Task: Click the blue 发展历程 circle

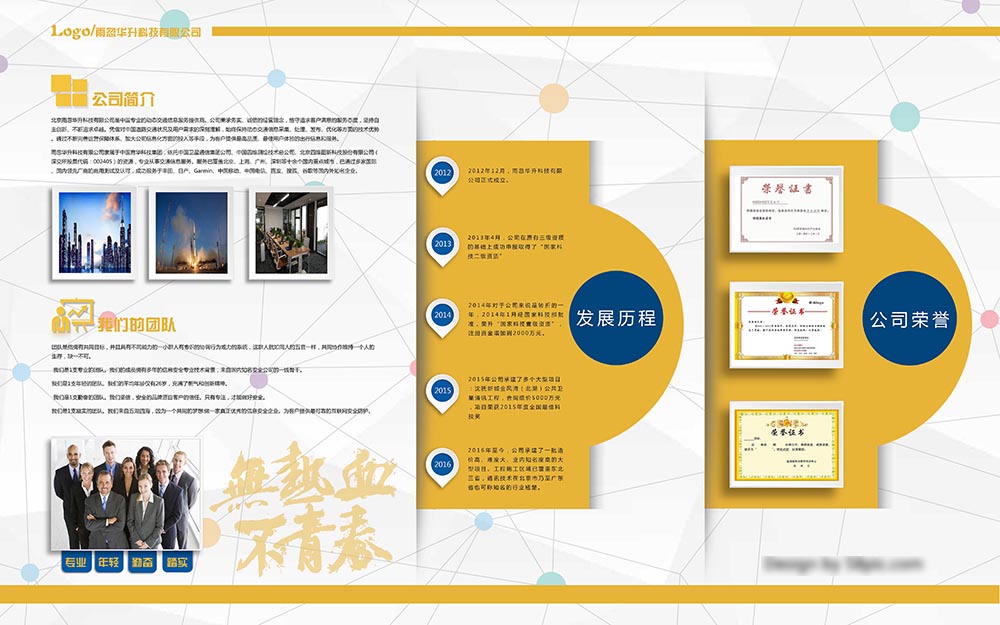Action: point(616,319)
